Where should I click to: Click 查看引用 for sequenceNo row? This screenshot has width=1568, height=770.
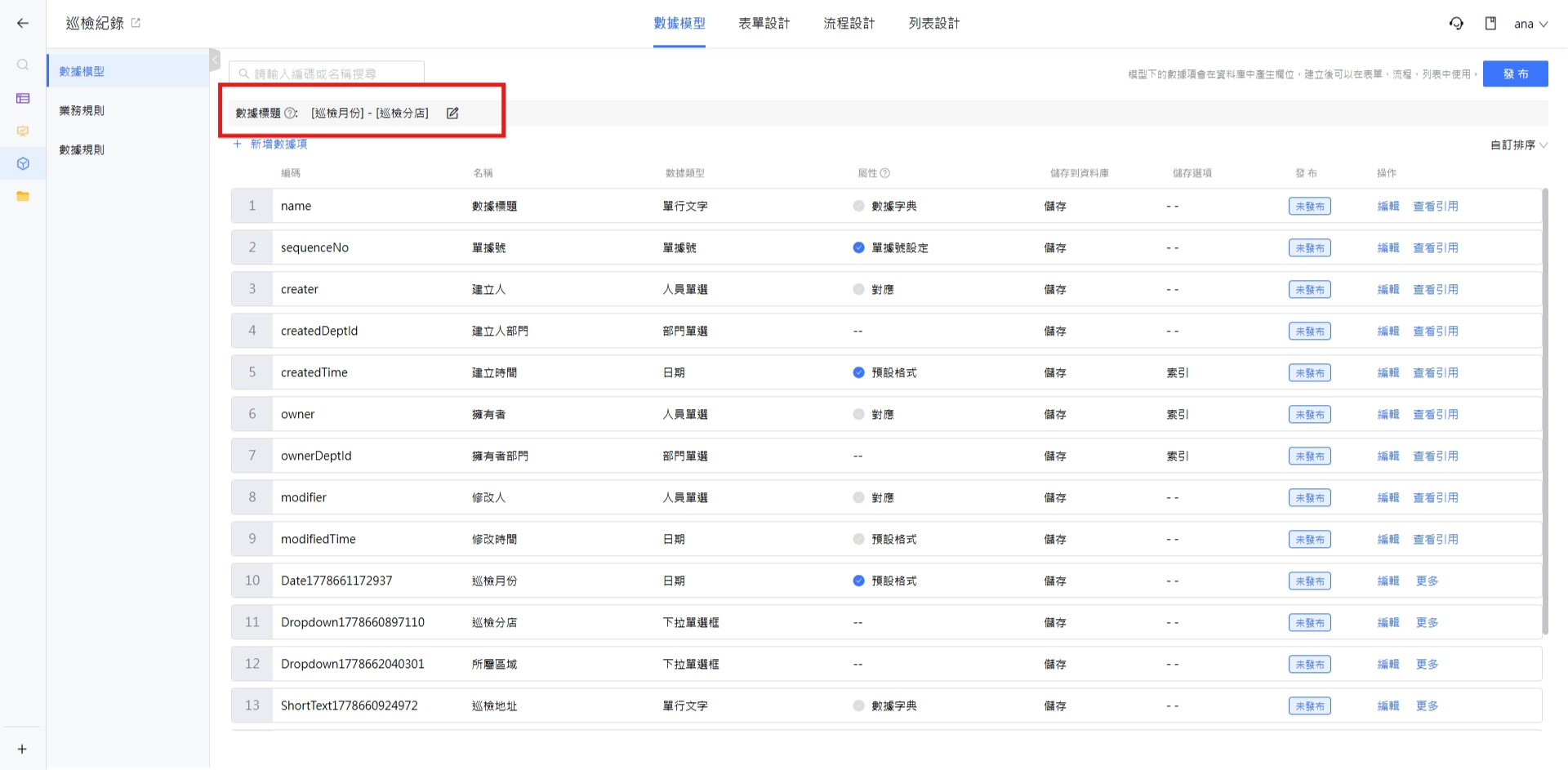point(1436,247)
